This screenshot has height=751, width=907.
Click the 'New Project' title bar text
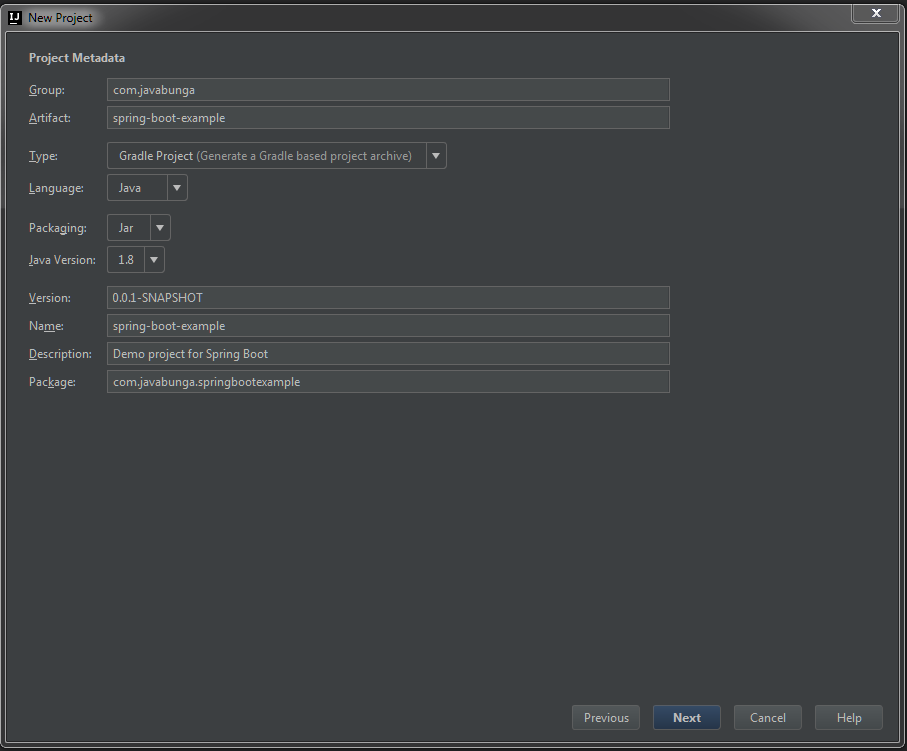[60, 18]
